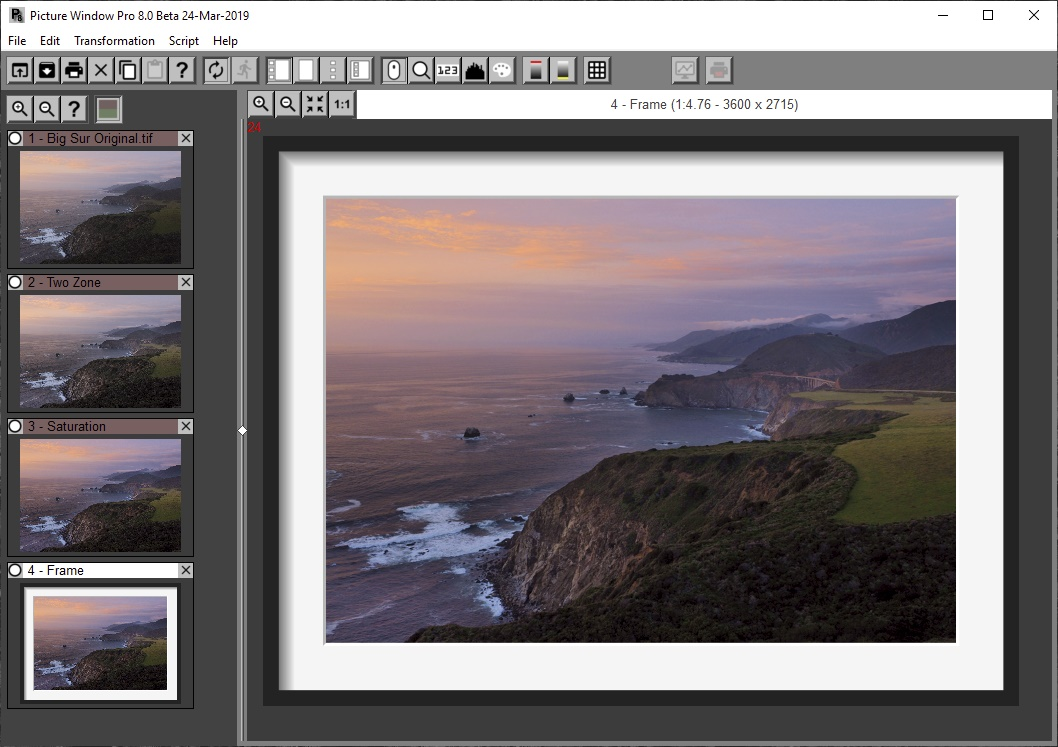Select the color Probe tool
Viewport: 1058px width, 747px height.
(395, 70)
